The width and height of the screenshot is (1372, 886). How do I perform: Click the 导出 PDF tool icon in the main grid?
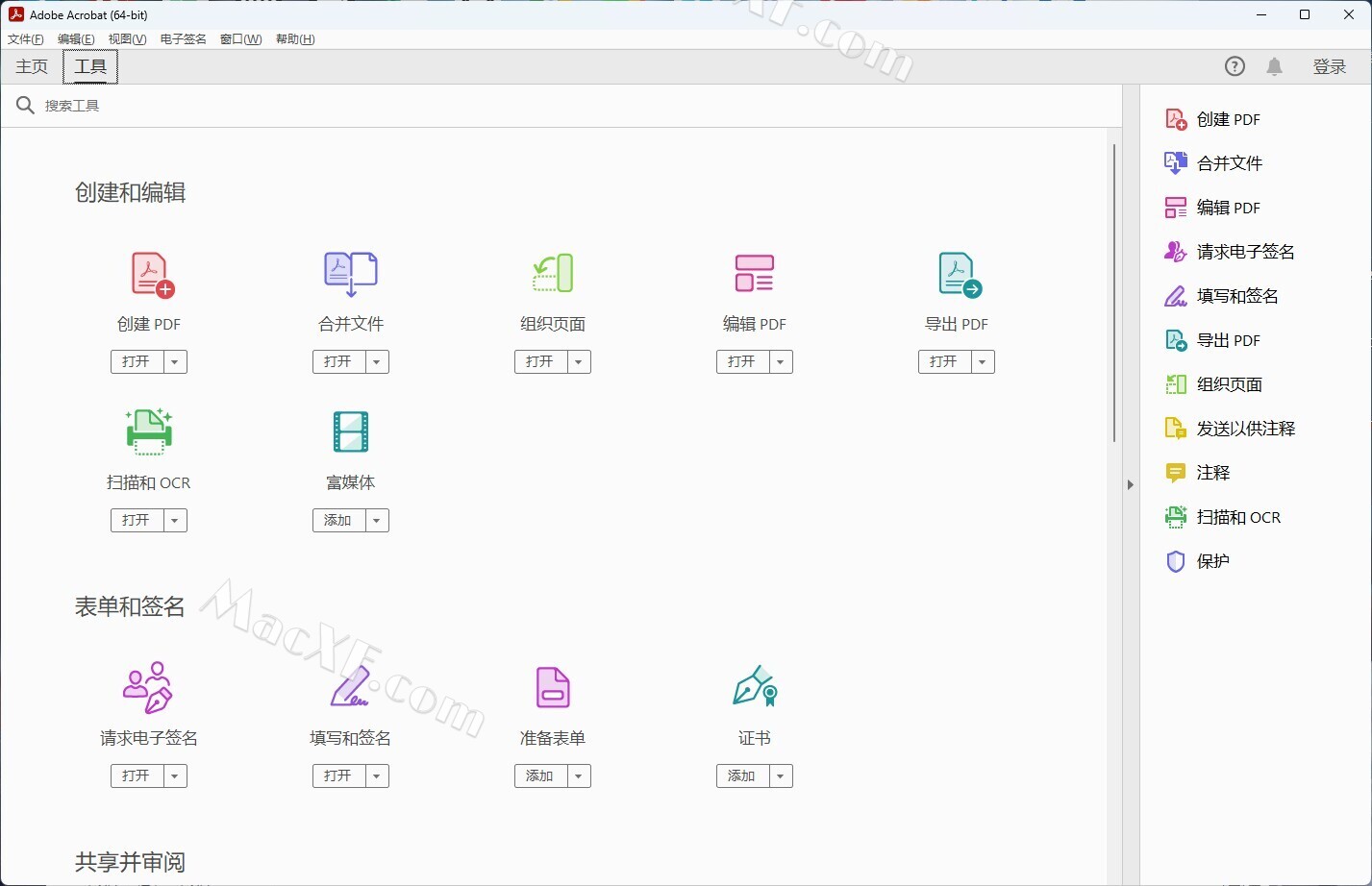pos(960,275)
